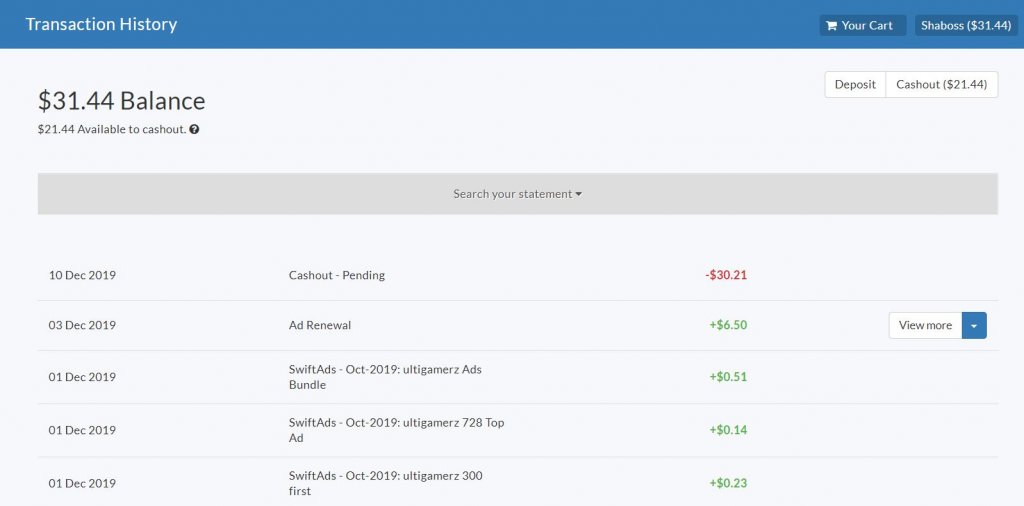The image size is (1024, 506).
Task: Open the caret dropdown beside View more
Action: coord(974,326)
